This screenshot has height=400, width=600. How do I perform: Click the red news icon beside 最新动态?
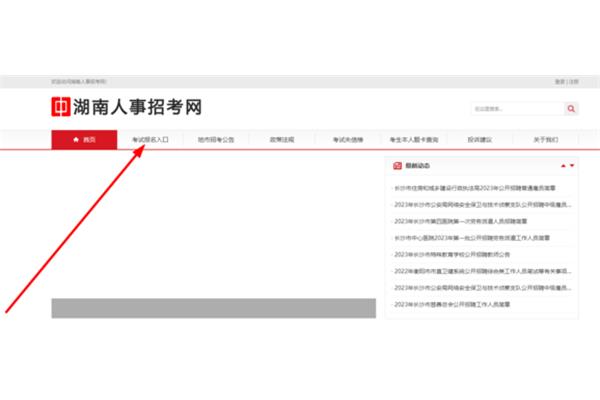click(397, 166)
